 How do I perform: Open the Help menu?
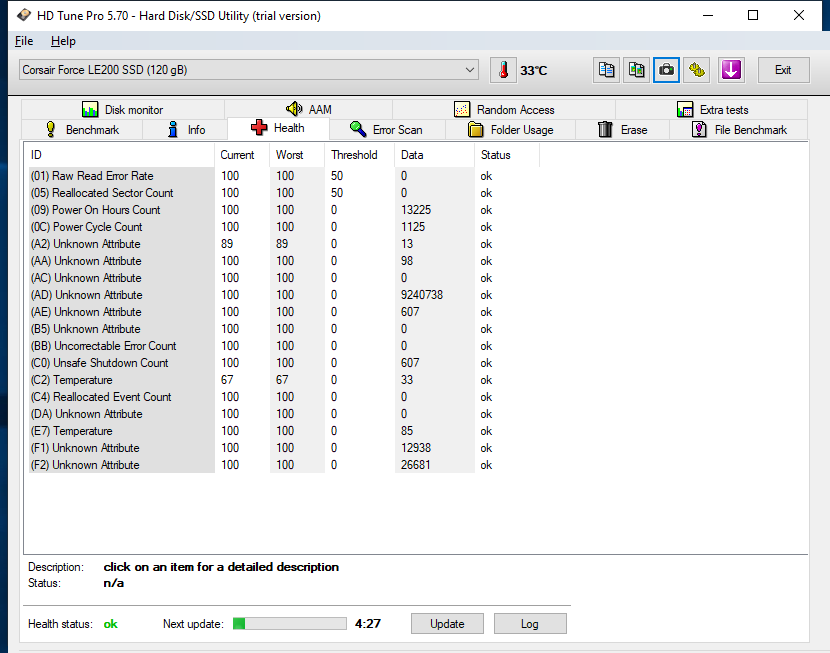pyautogui.click(x=63, y=41)
